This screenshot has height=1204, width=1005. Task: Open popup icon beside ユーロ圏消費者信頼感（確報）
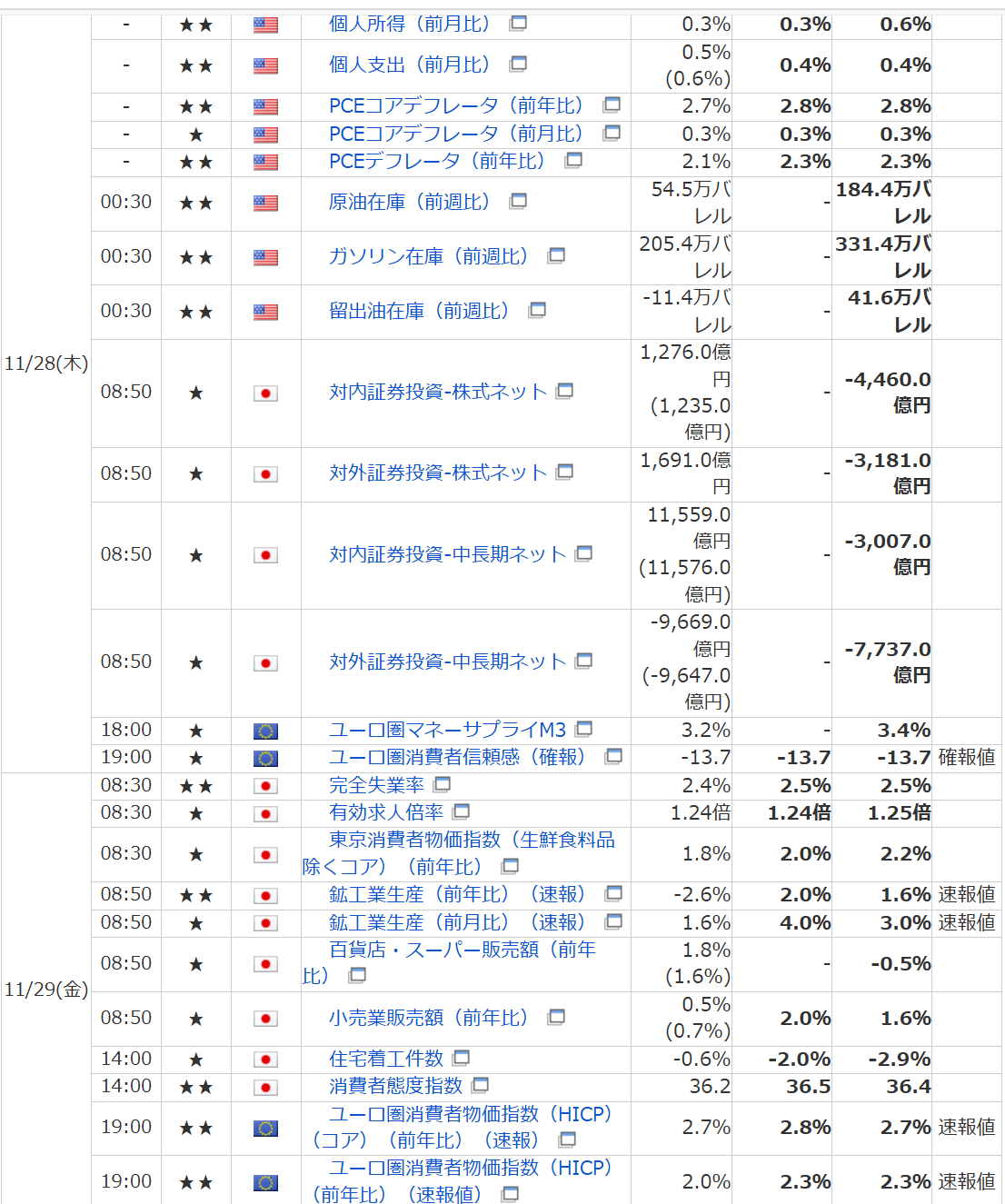(613, 756)
